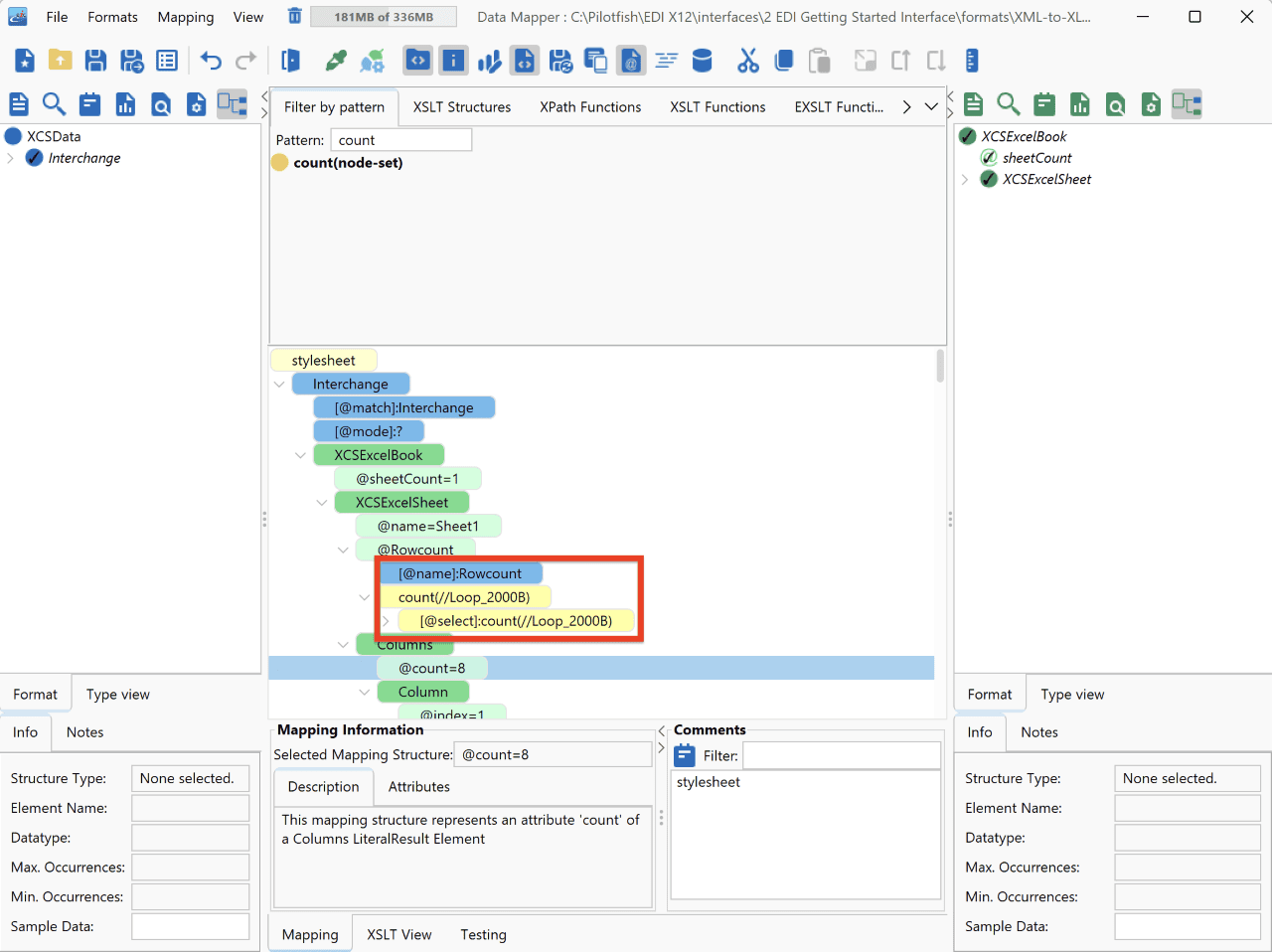
Task: Switch to source panel Type view tab
Action: tap(117, 695)
